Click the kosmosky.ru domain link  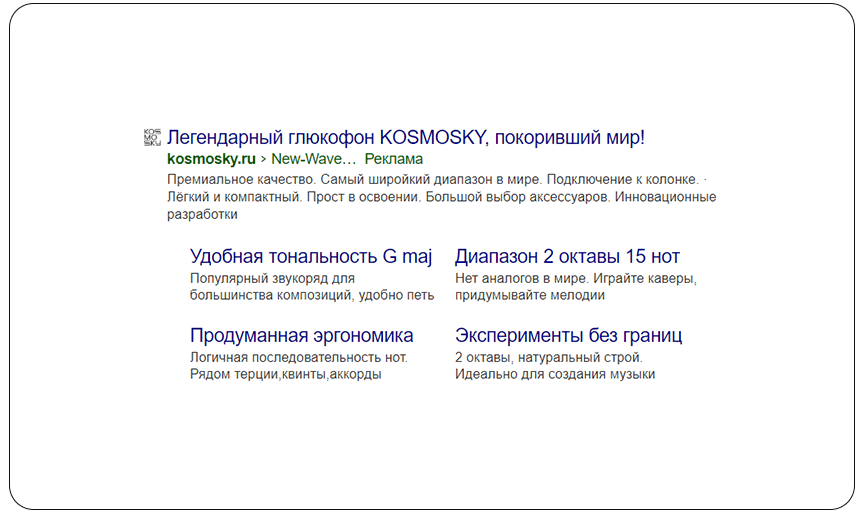(211, 159)
